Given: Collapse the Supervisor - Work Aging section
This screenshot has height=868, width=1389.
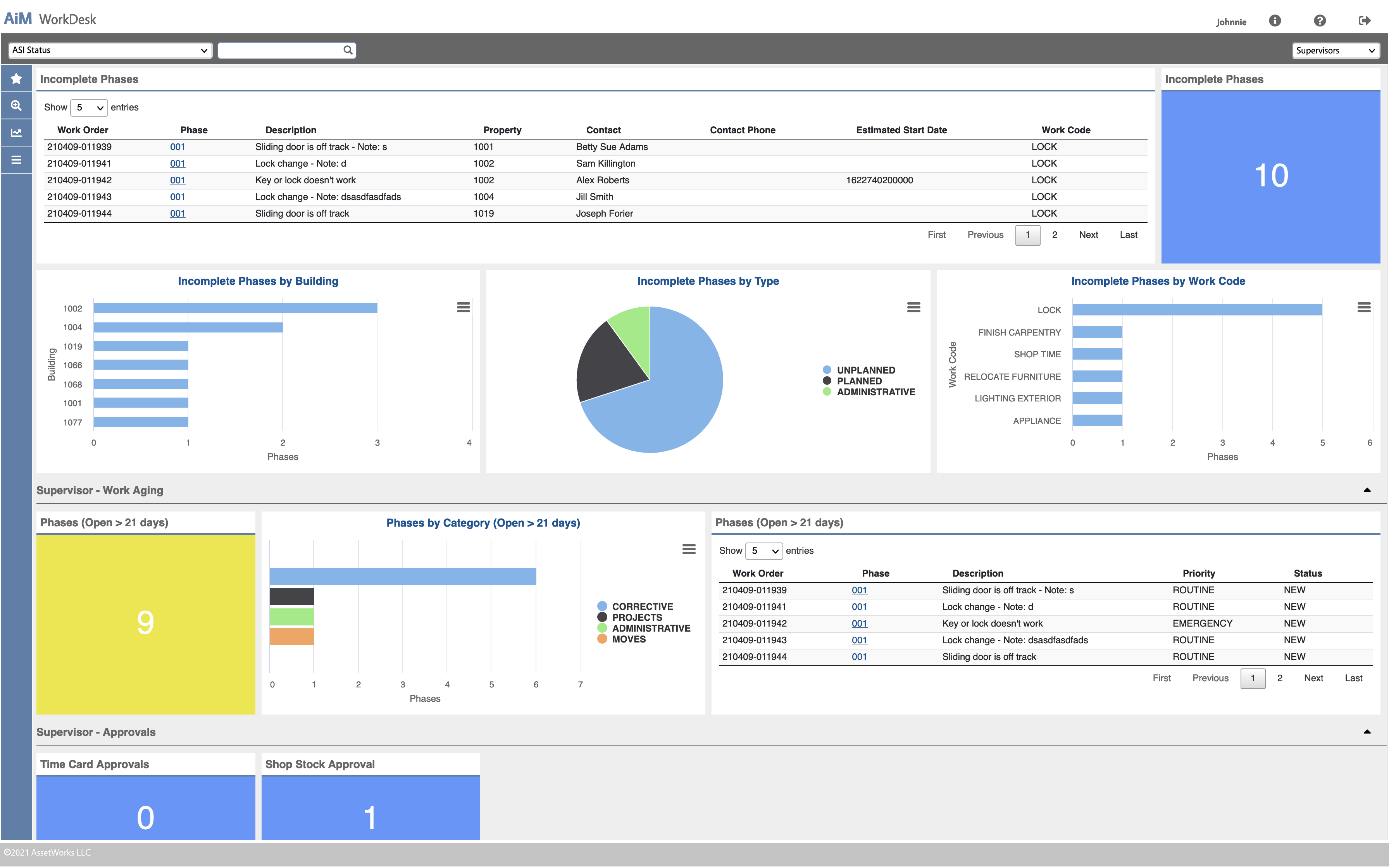Looking at the screenshot, I should pos(1367,490).
